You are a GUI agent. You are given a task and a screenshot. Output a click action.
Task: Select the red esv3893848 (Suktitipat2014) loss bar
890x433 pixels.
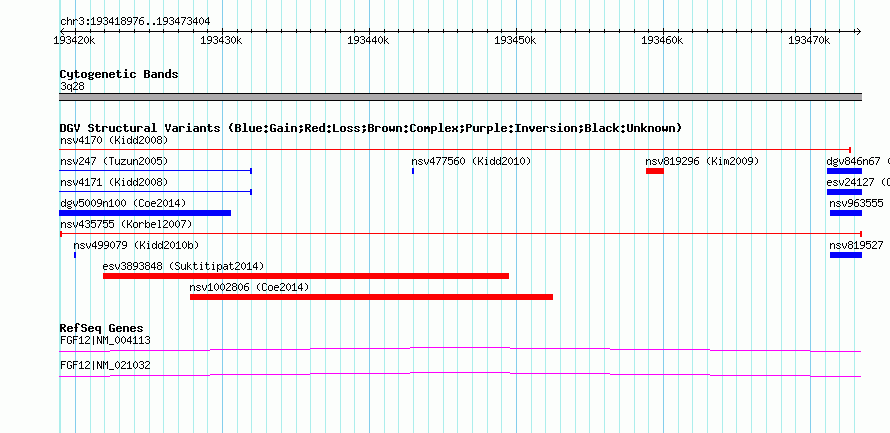tap(306, 276)
